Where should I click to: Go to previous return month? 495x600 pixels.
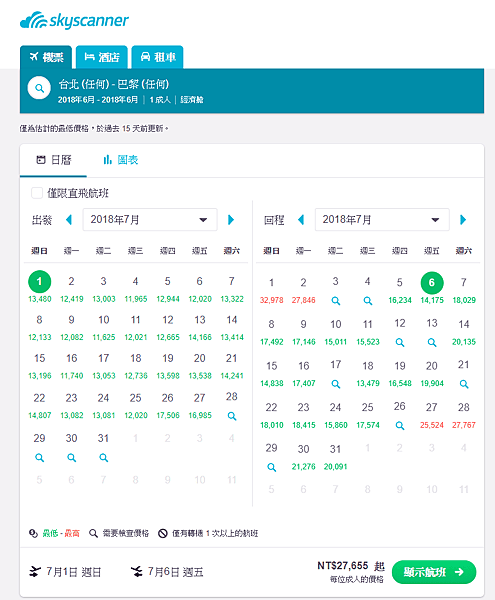click(x=301, y=220)
